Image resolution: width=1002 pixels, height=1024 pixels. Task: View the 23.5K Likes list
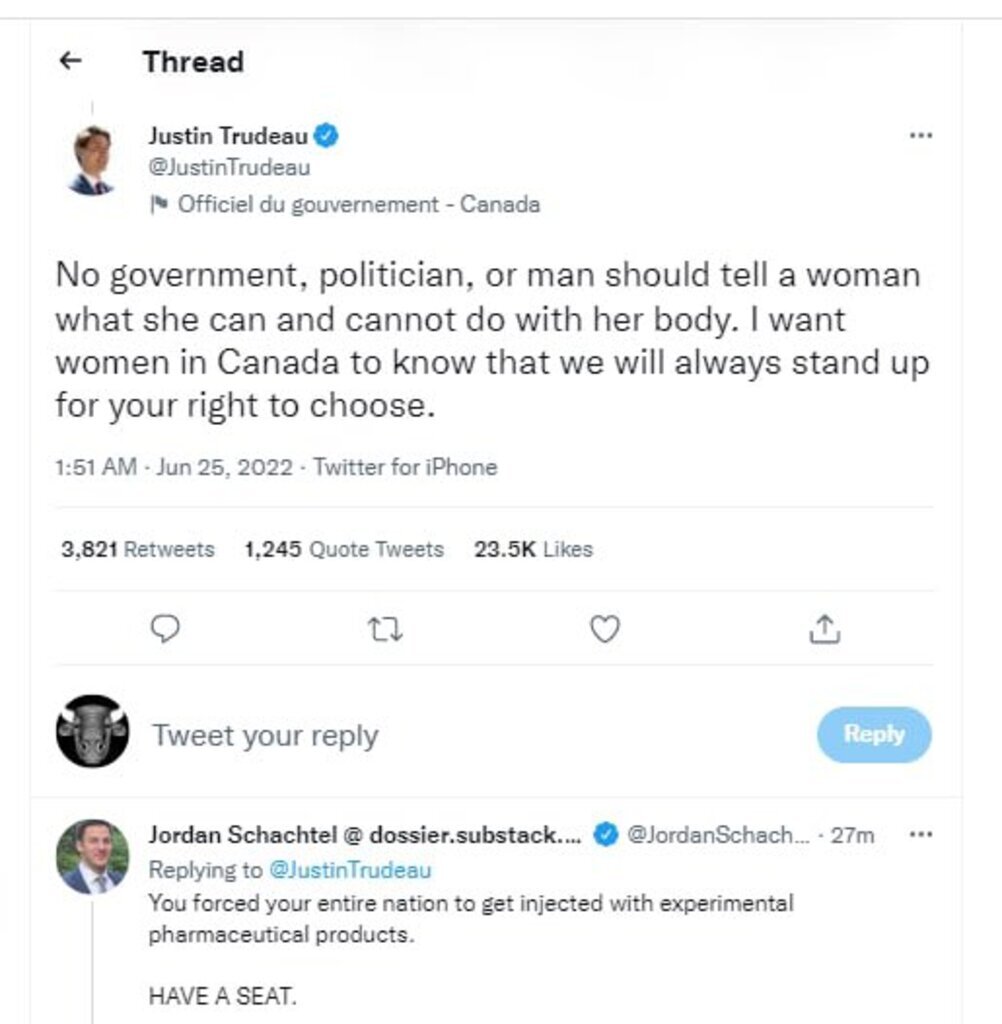click(533, 549)
